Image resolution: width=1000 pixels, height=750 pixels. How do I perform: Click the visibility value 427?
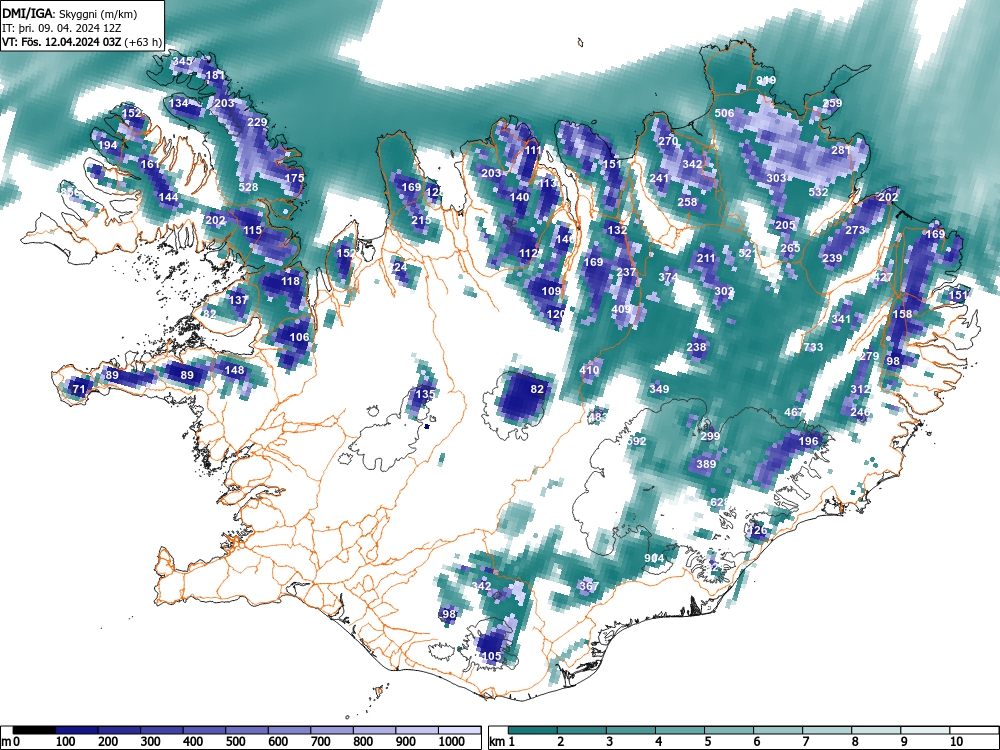tap(883, 277)
